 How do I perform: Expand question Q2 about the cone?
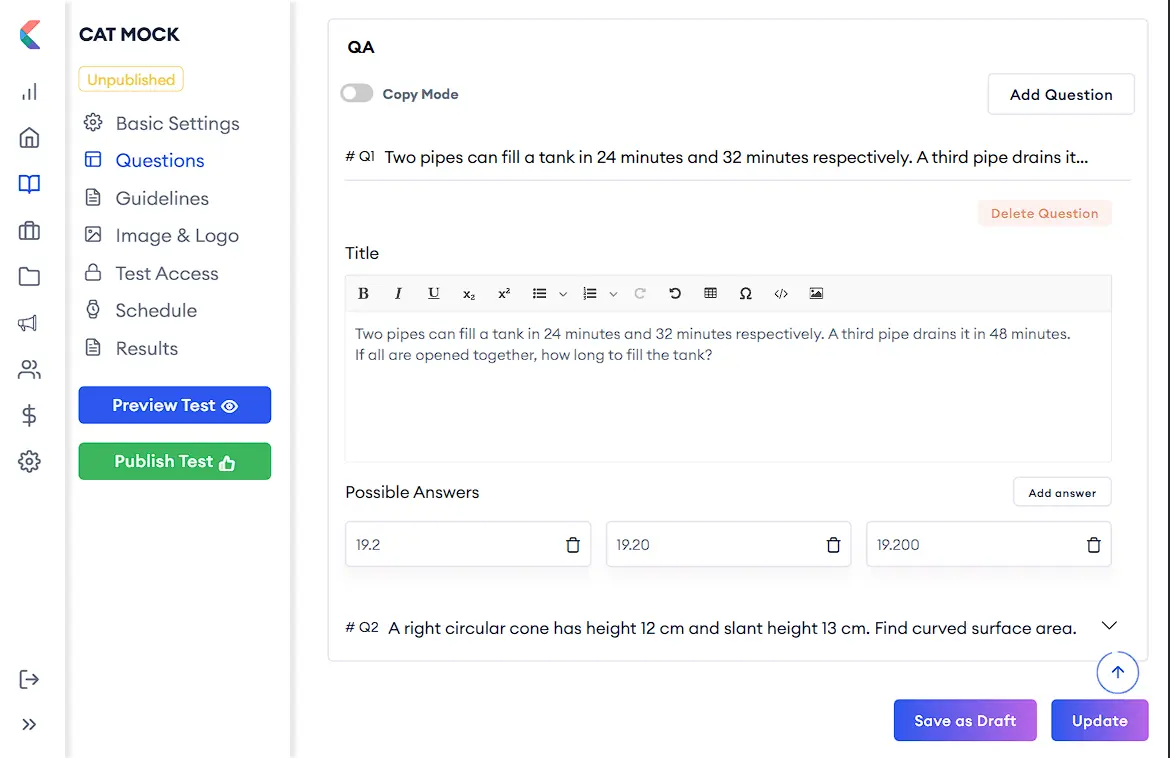click(x=1108, y=626)
